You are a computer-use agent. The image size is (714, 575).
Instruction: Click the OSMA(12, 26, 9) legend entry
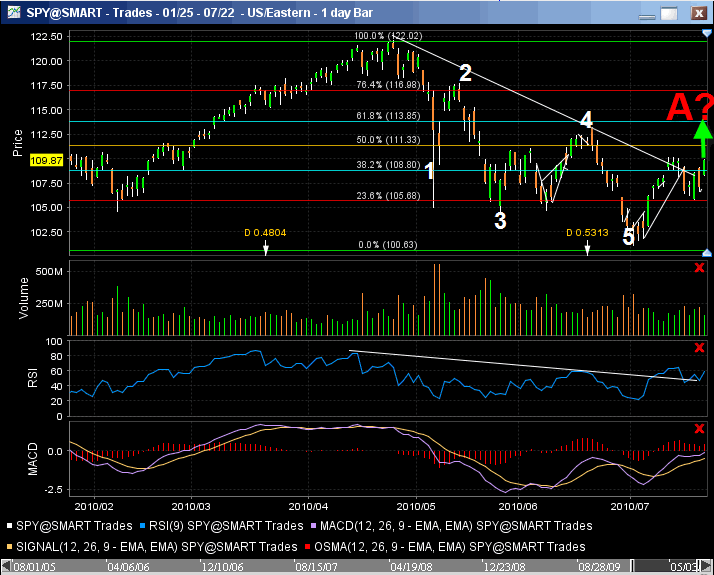[x=445, y=547]
